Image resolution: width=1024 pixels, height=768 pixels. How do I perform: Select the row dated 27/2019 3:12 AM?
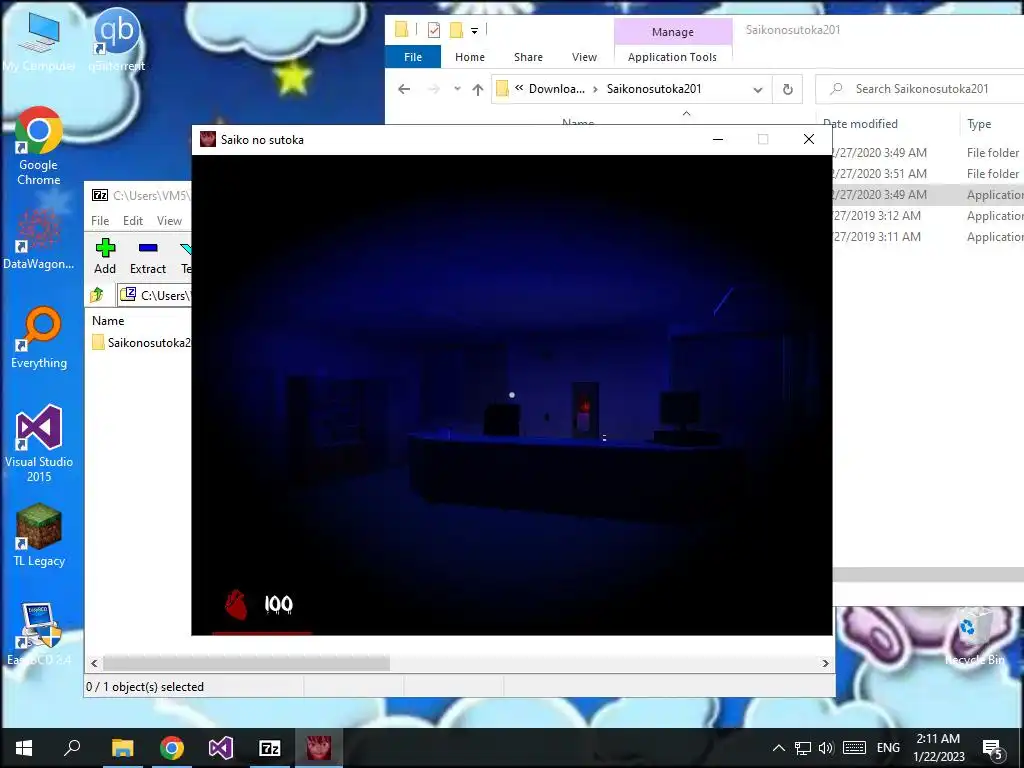click(927, 216)
